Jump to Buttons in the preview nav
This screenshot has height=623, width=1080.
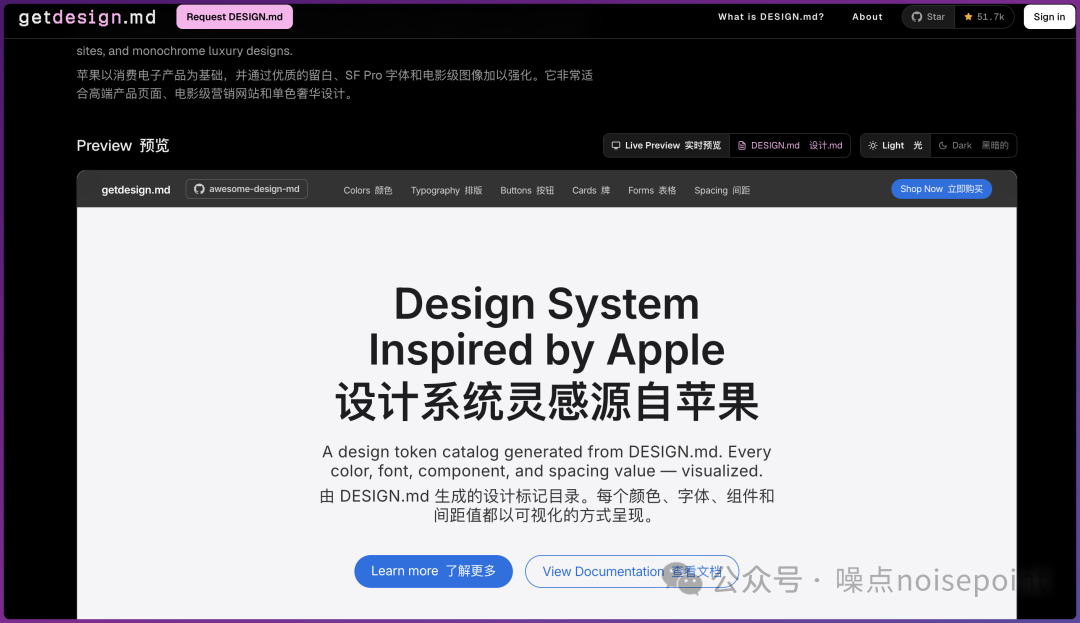point(526,190)
